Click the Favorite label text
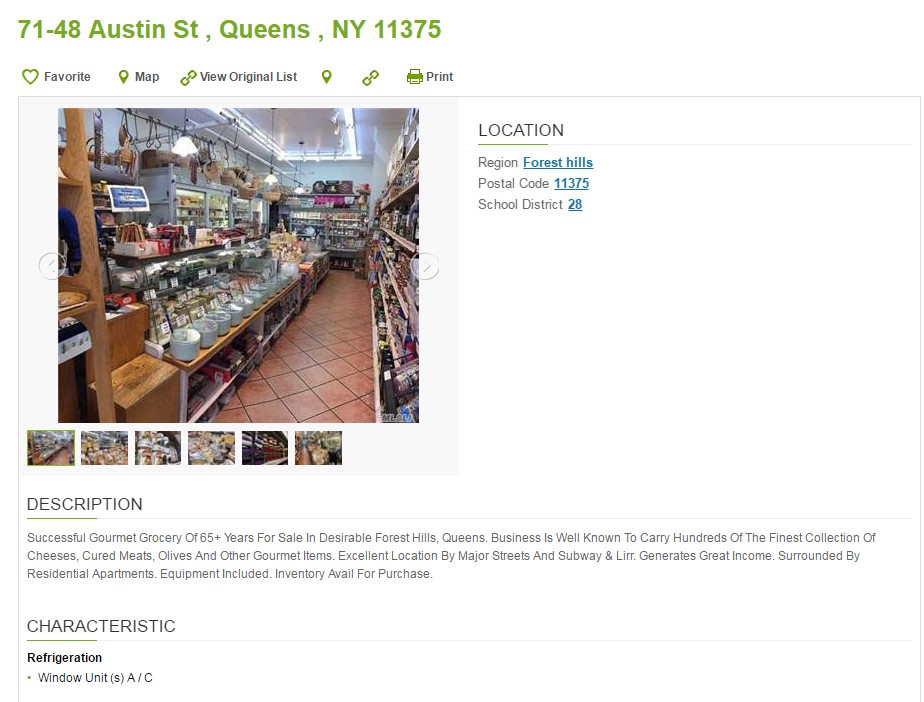 pyautogui.click(x=67, y=77)
